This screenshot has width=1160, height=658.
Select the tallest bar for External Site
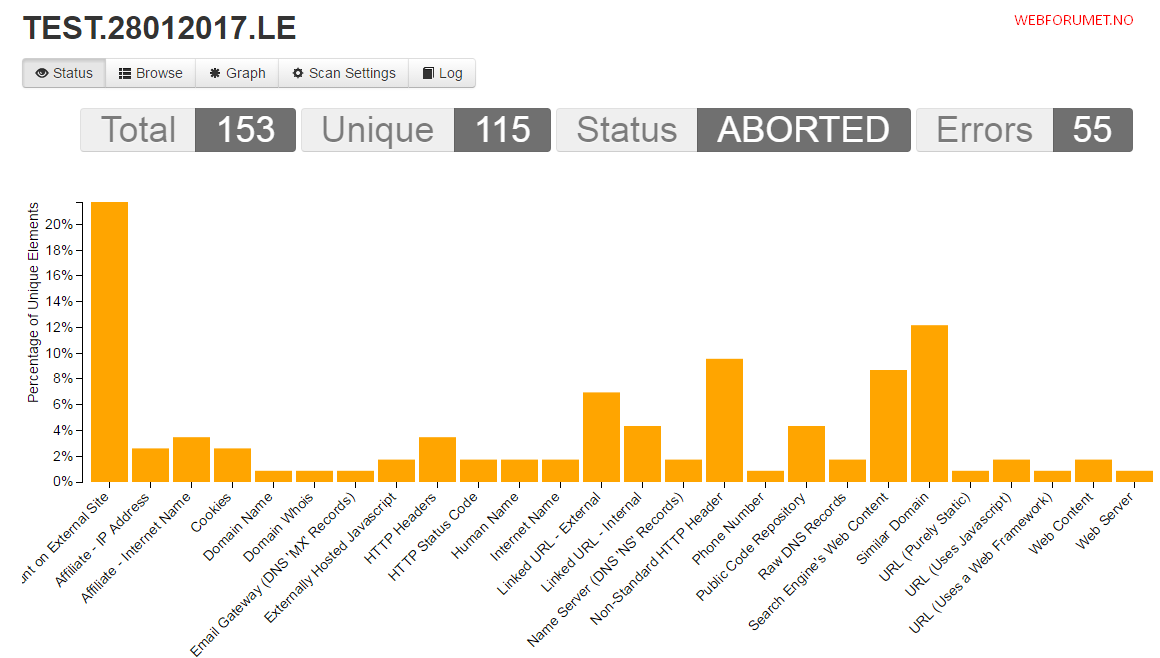(x=109, y=342)
